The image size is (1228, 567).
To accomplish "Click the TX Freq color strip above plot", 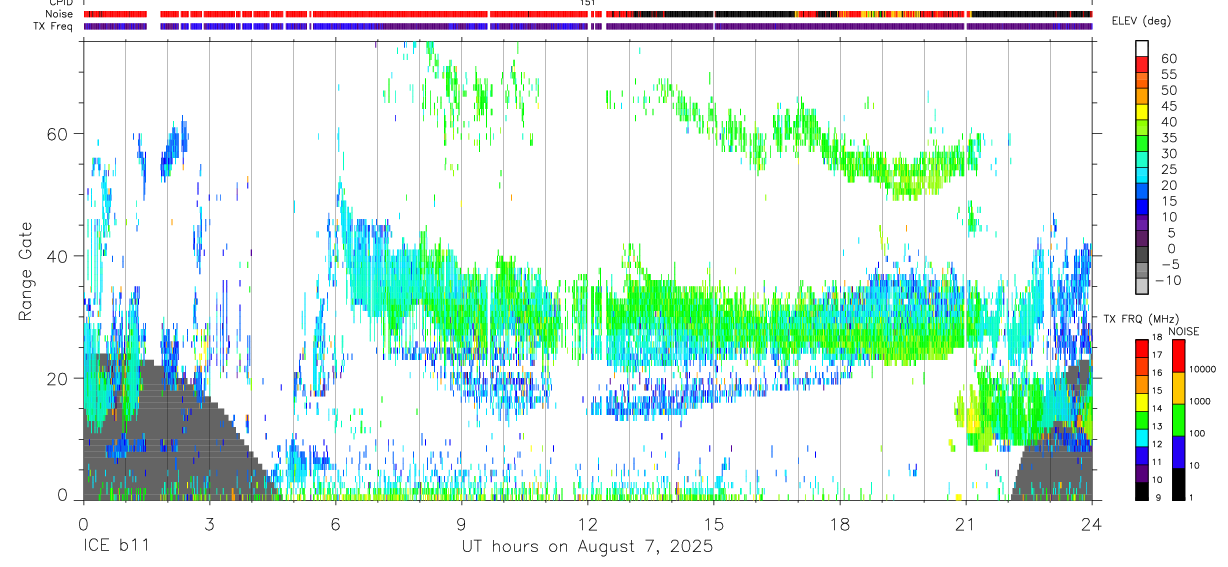I will (x=588, y=26).
